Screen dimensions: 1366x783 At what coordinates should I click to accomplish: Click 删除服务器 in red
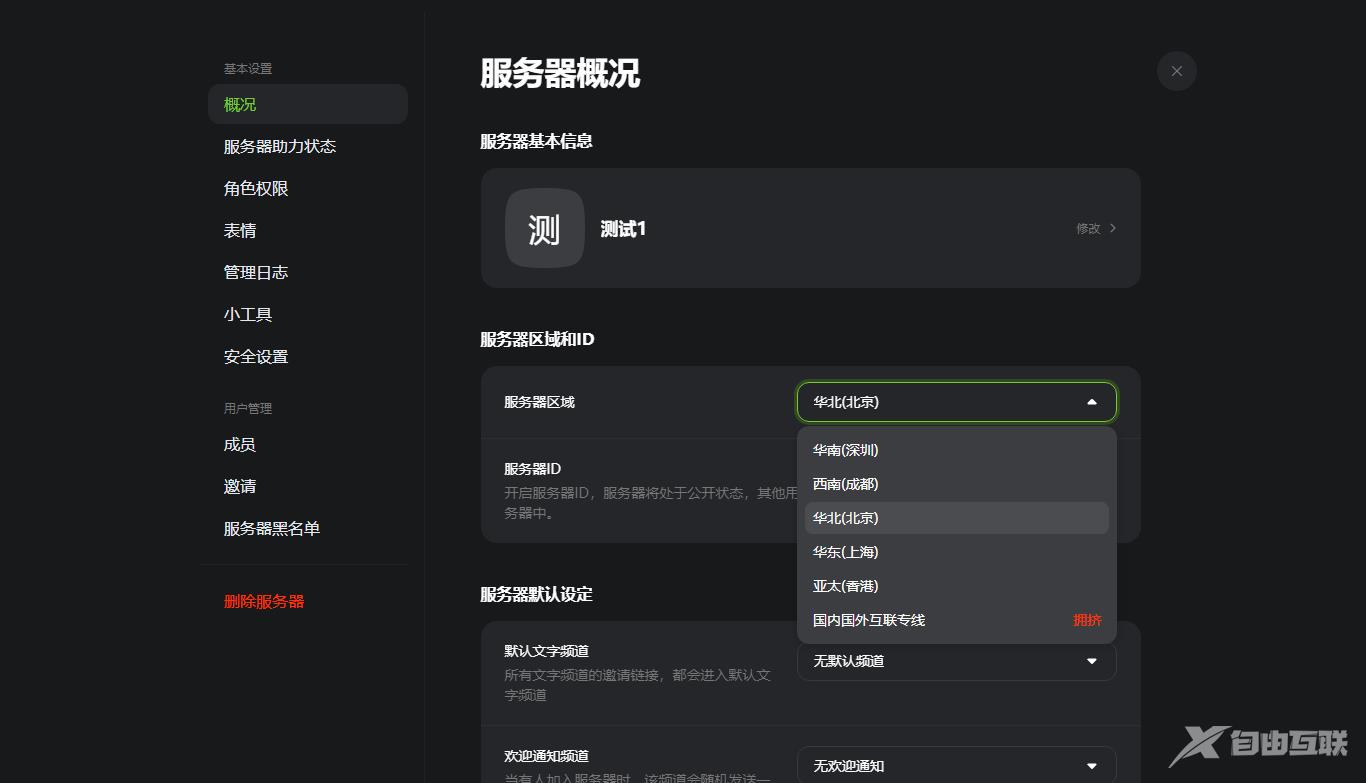pos(264,601)
